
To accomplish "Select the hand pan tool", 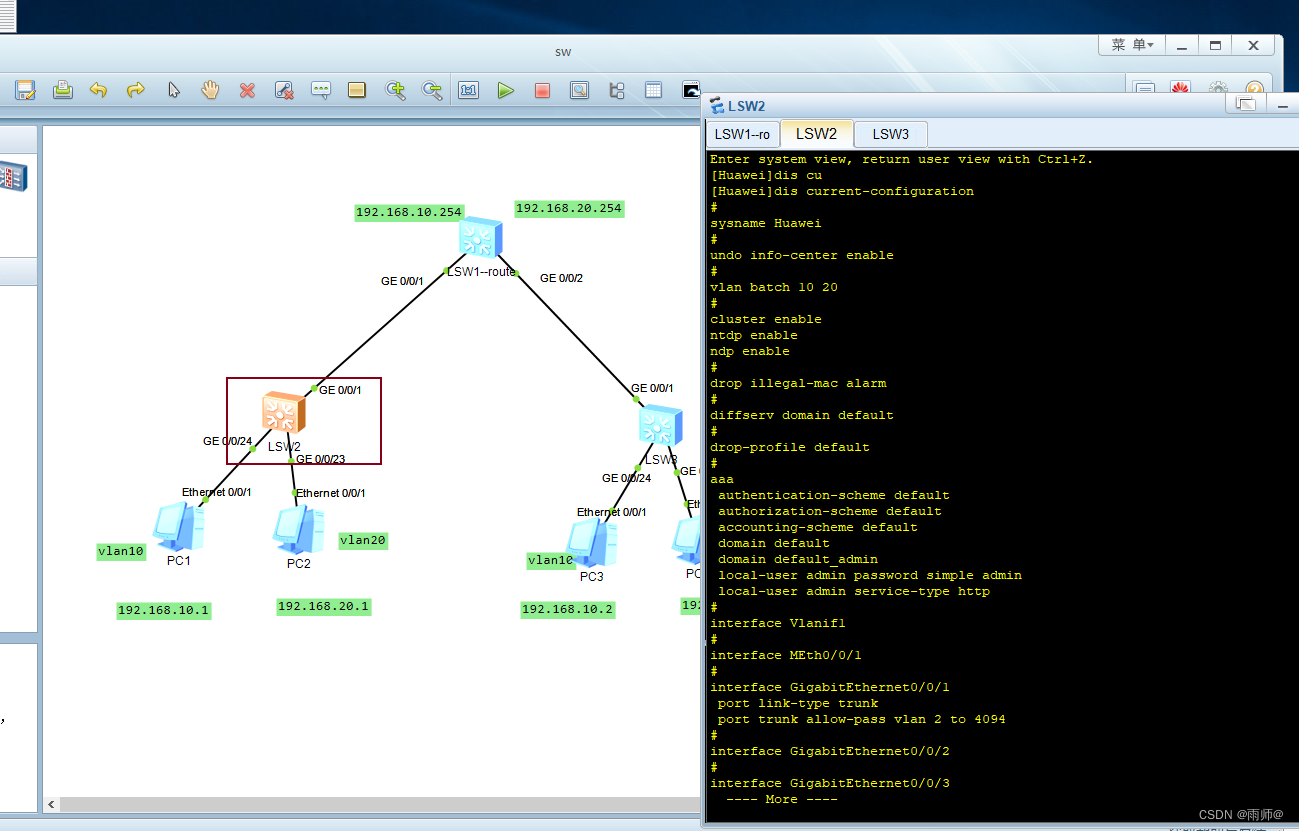I will coord(210,90).
